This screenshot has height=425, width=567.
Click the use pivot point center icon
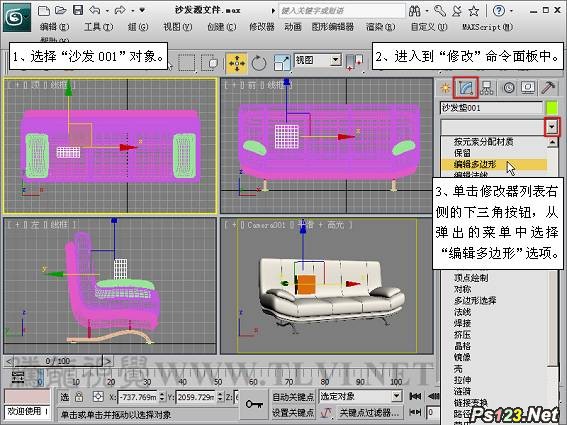354,63
